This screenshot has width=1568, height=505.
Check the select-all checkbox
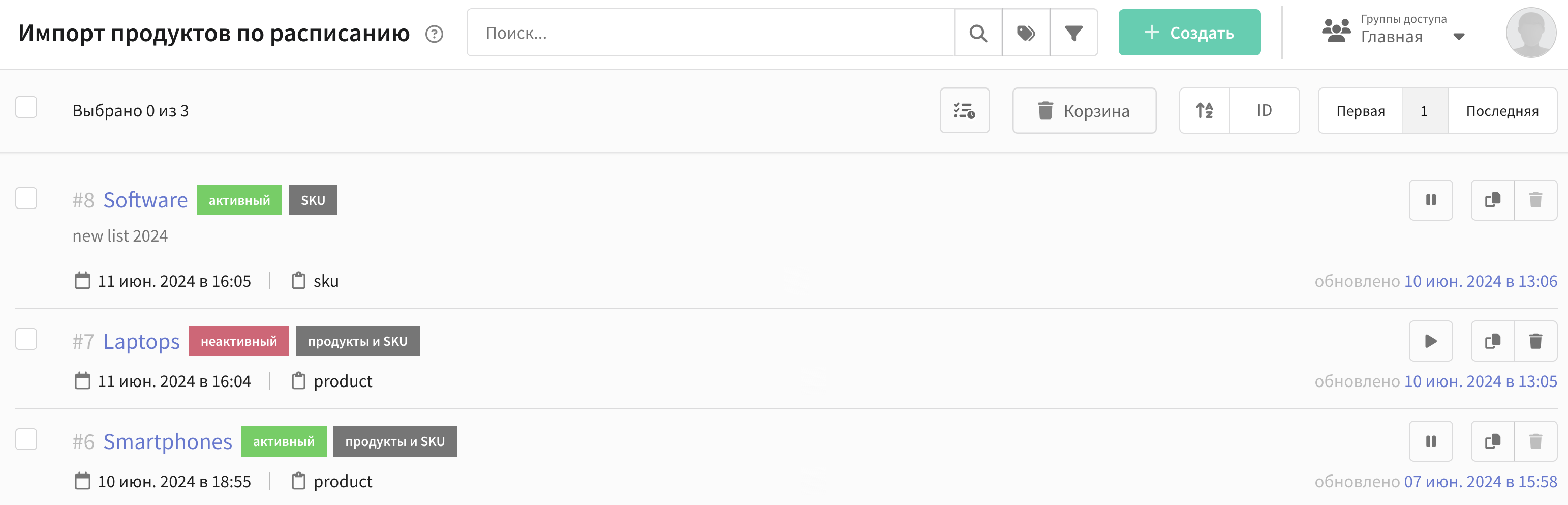coord(26,107)
